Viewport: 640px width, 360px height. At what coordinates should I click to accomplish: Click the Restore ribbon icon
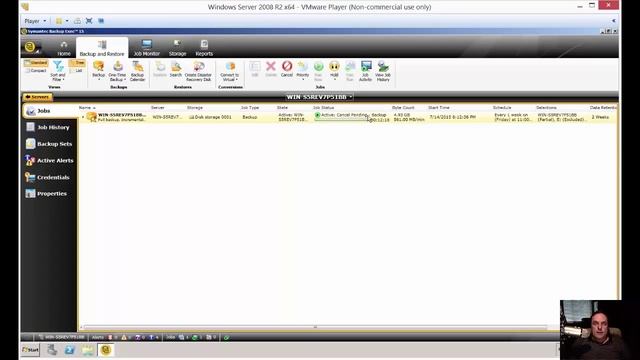pyautogui.click(x=160, y=69)
